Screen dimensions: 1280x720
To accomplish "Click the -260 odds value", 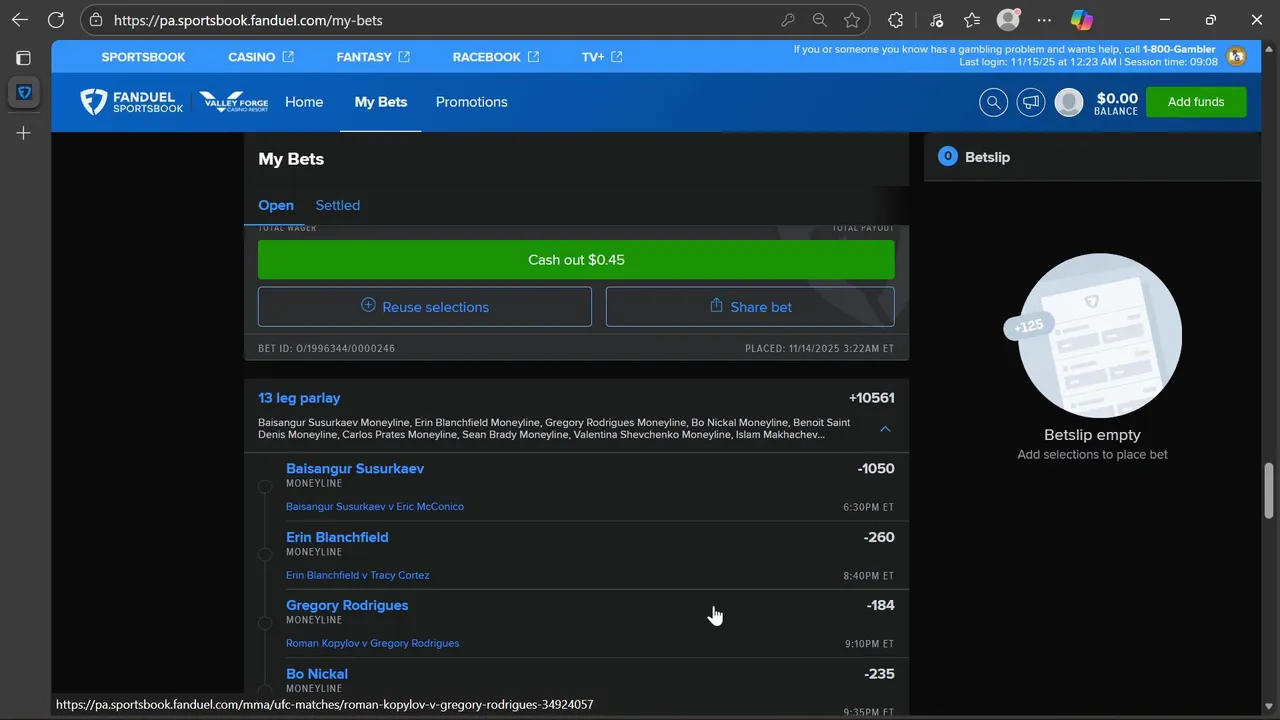I will (879, 537).
